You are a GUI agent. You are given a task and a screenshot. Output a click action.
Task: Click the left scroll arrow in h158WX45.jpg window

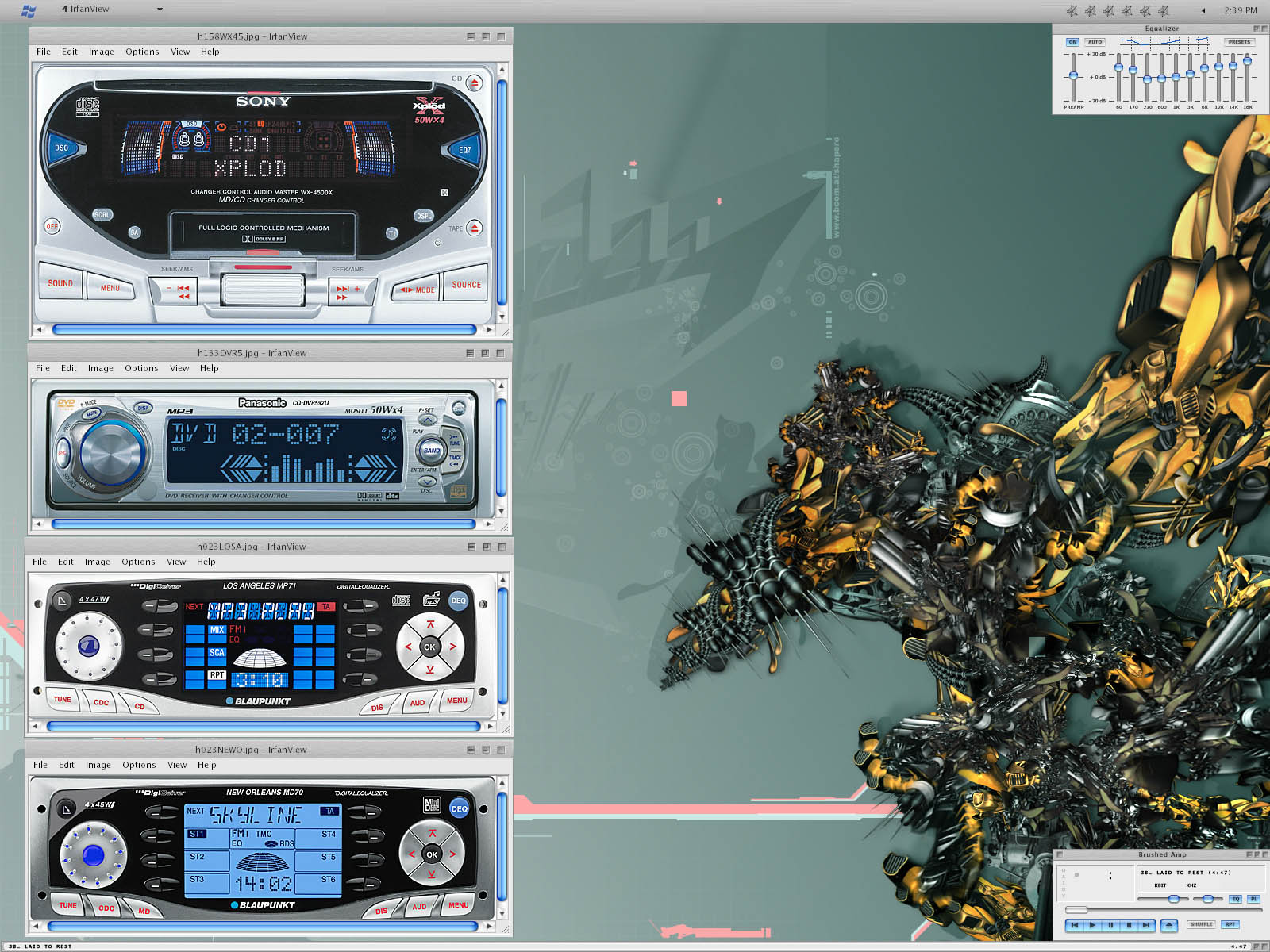40,328
